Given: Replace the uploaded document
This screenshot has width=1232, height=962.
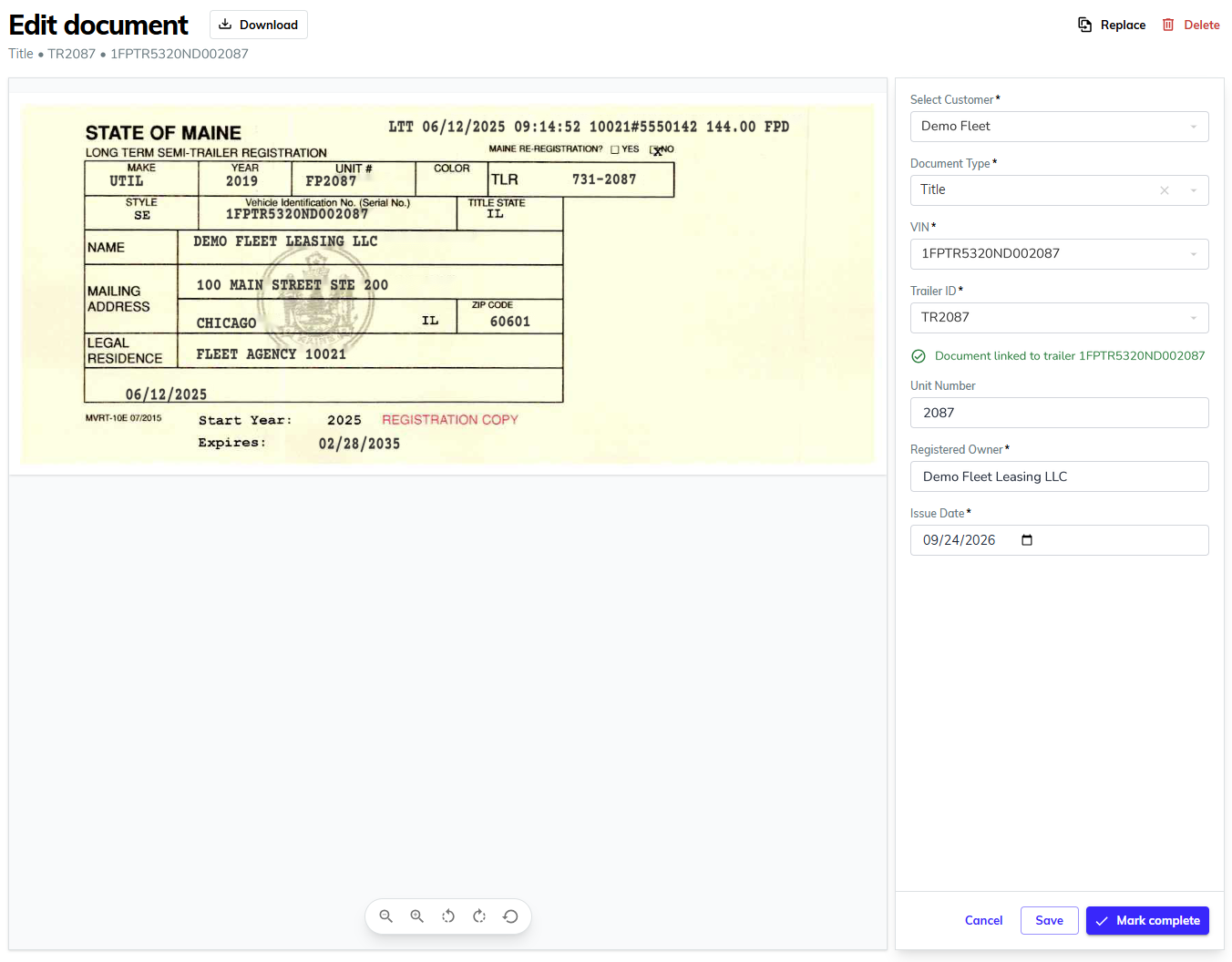Looking at the screenshot, I should pos(1112,25).
